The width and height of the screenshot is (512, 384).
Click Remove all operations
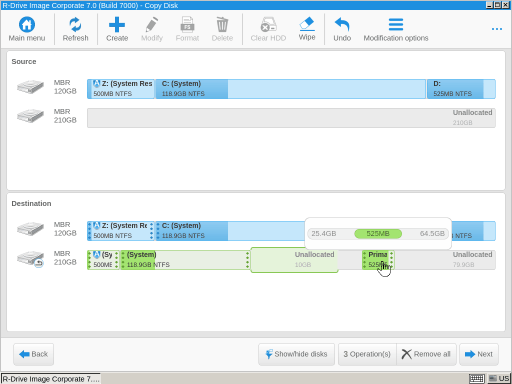point(426,354)
